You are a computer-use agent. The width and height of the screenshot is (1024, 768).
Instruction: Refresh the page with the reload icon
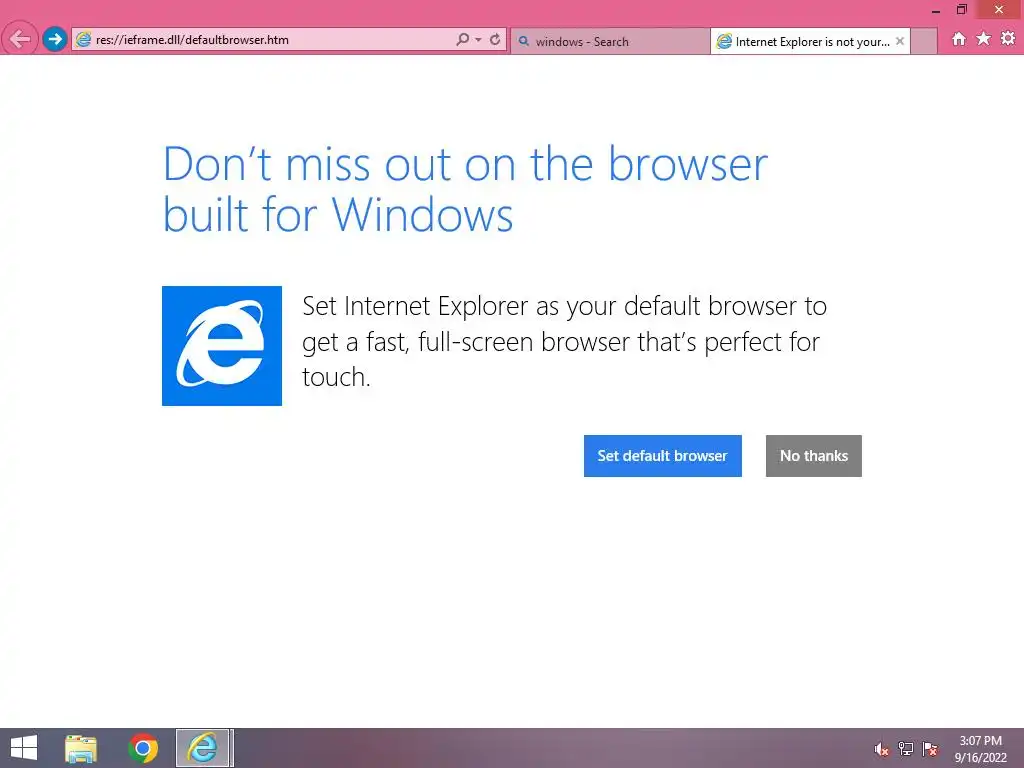[x=495, y=40]
